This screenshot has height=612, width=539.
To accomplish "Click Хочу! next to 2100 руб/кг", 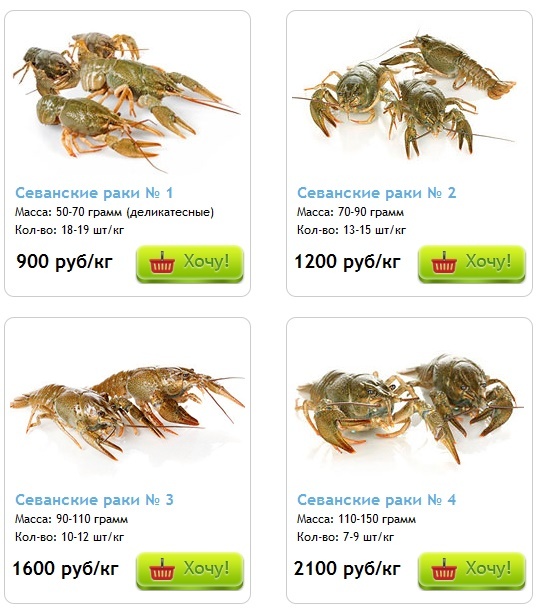I will pyautogui.click(x=471, y=570).
